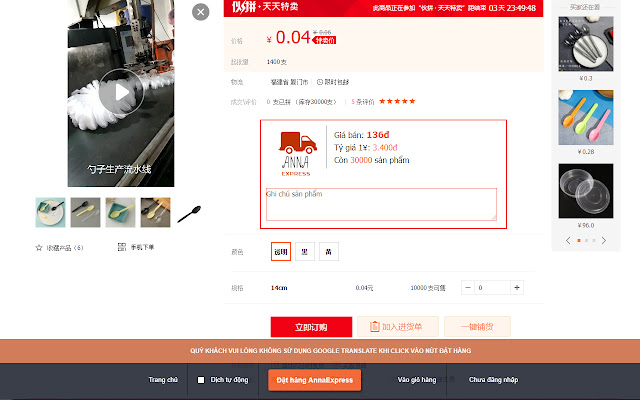This screenshot has width=640, height=400.
Task: Open Vào giỏ hàng link
Action: pyautogui.click(x=417, y=380)
